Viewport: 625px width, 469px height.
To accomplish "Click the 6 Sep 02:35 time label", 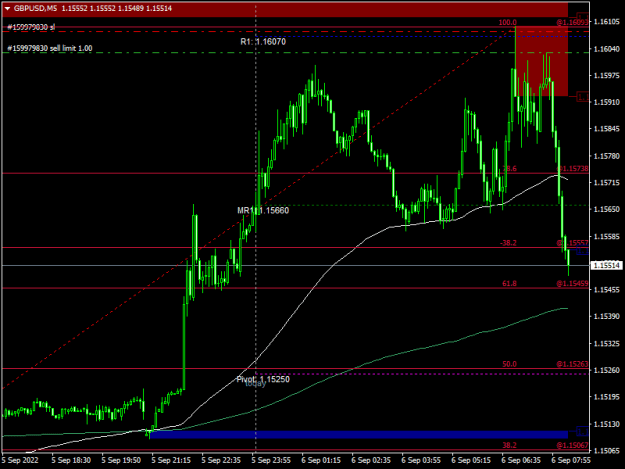I will coord(371,460).
